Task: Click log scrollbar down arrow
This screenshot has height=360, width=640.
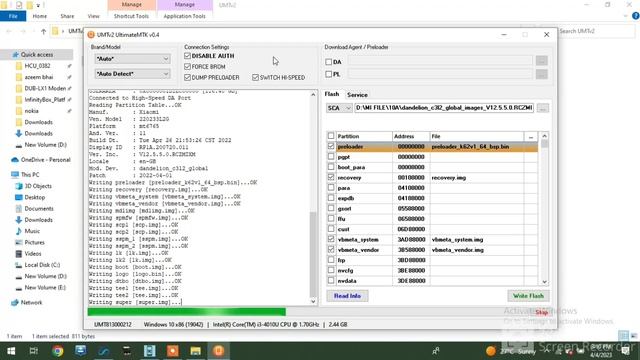Action: [313, 302]
